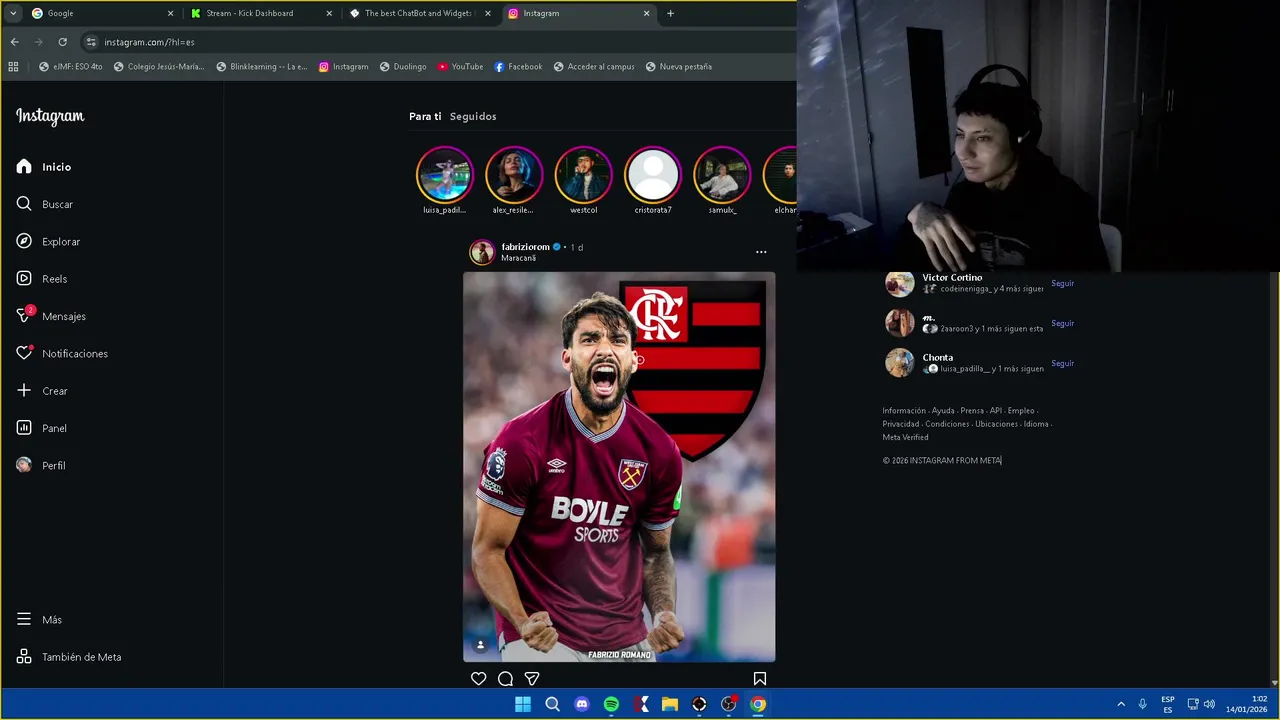Open Acceder al campus bookmark
This screenshot has width=1280, height=720.
[x=593, y=67]
